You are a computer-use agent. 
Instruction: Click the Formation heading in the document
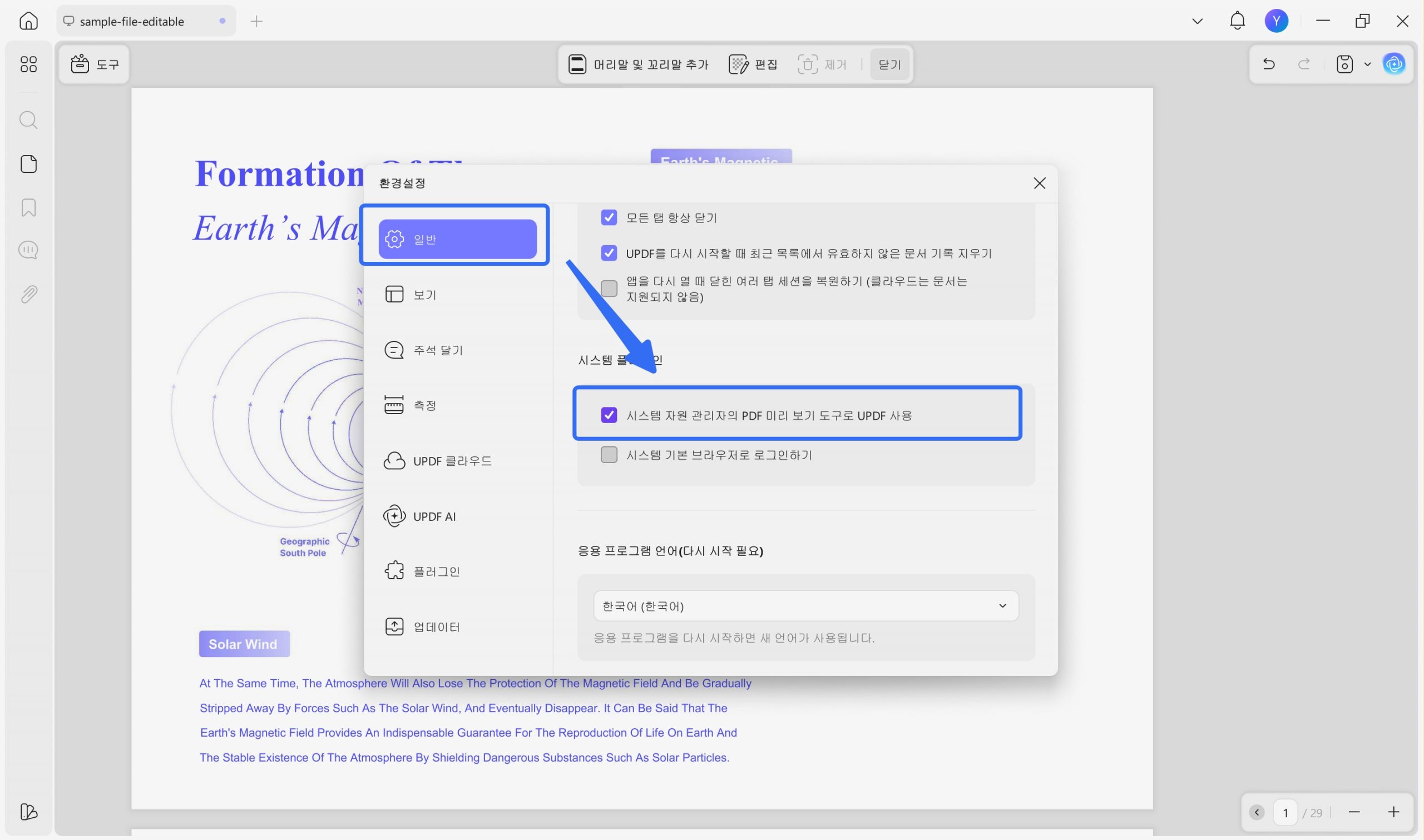pos(279,173)
